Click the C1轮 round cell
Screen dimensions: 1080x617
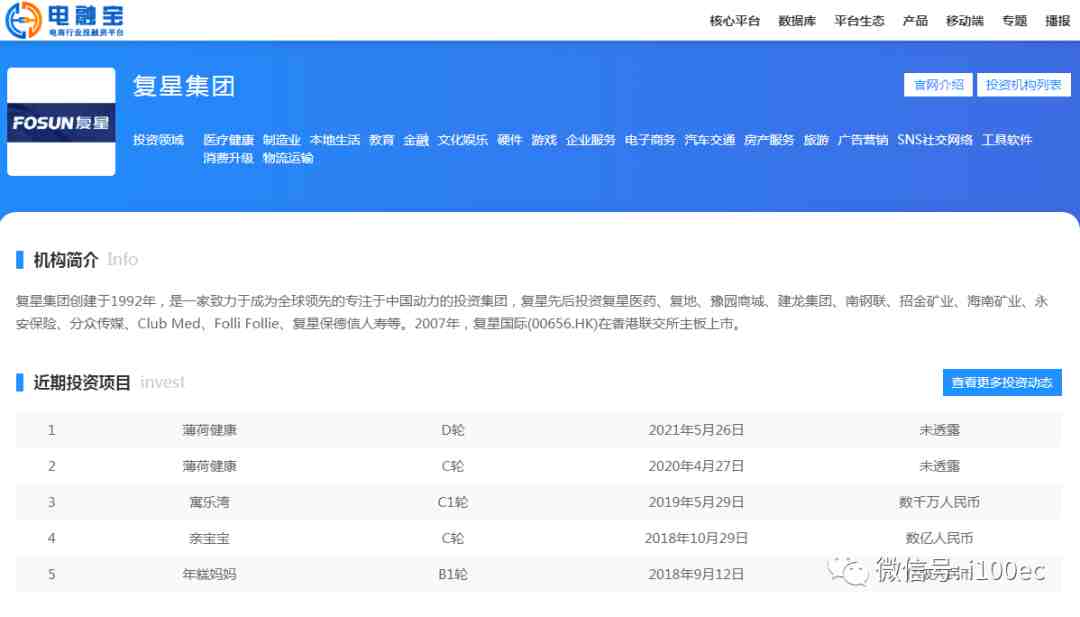(x=453, y=502)
